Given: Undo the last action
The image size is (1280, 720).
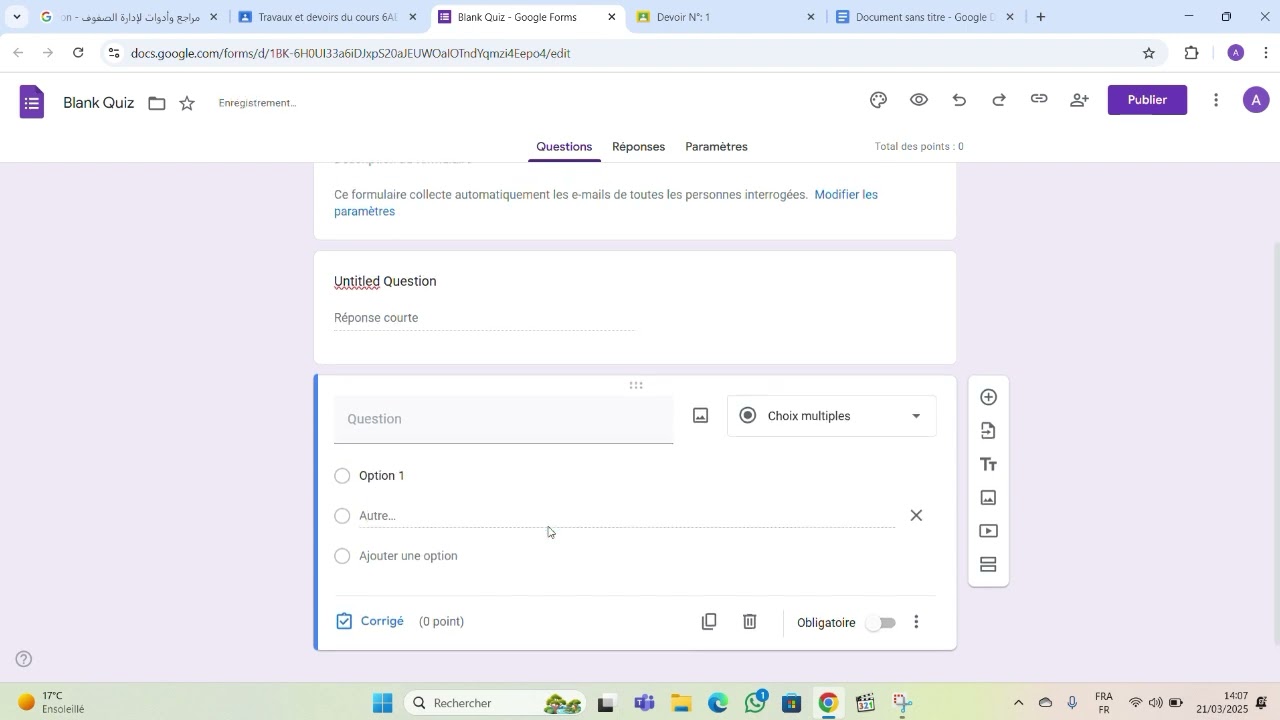Looking at the screenshot, I should pyautogui.click(x=959, y=100).
